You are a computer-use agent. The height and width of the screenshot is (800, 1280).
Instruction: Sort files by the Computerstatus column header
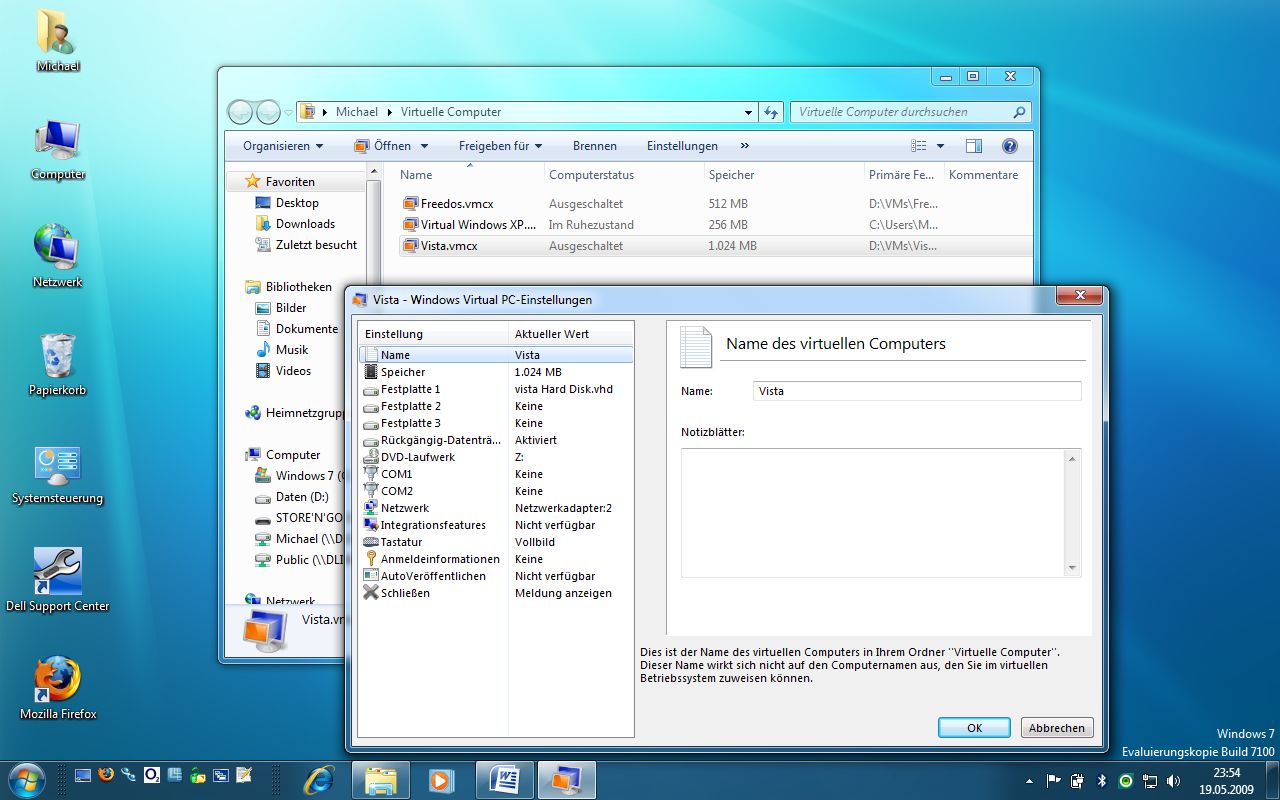[x=591, y=175]
